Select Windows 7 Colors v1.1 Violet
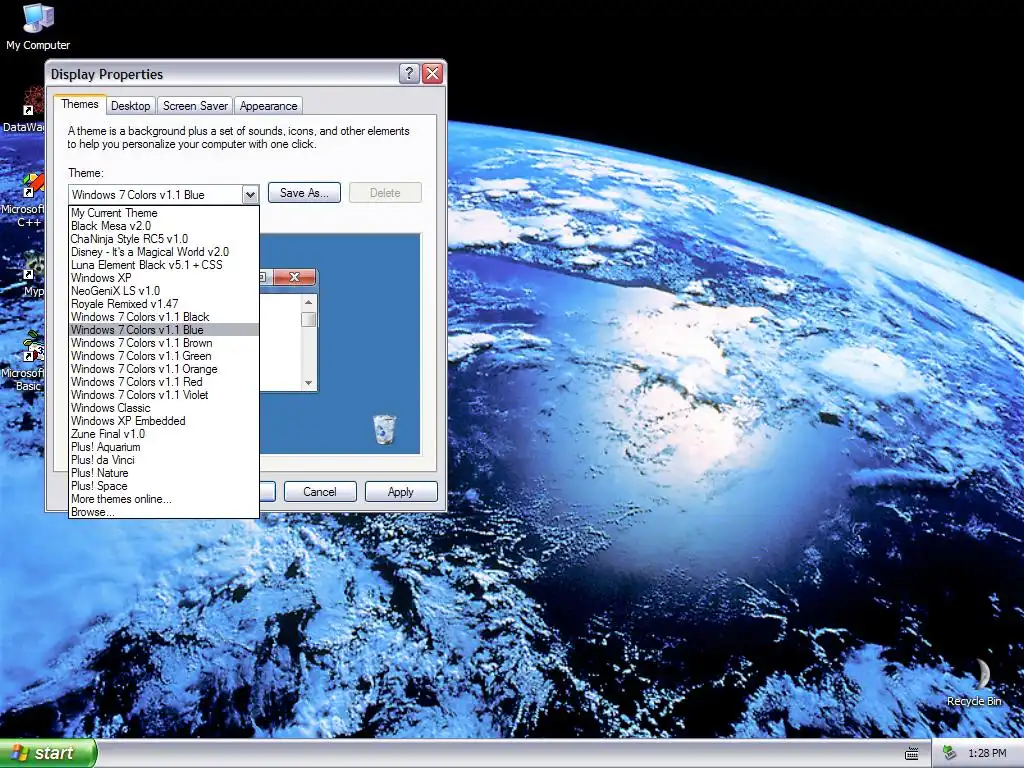 (x=164, y=395)
